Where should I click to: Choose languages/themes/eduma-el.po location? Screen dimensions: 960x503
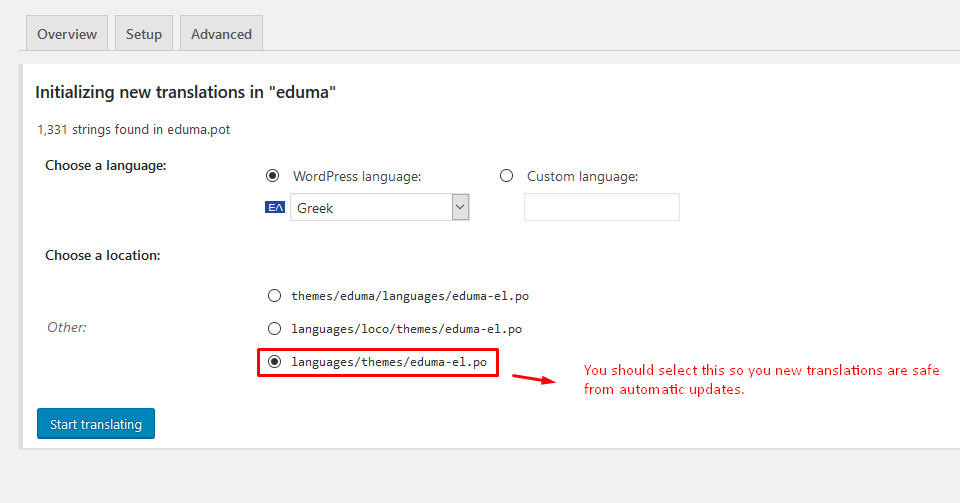[274, 362]
